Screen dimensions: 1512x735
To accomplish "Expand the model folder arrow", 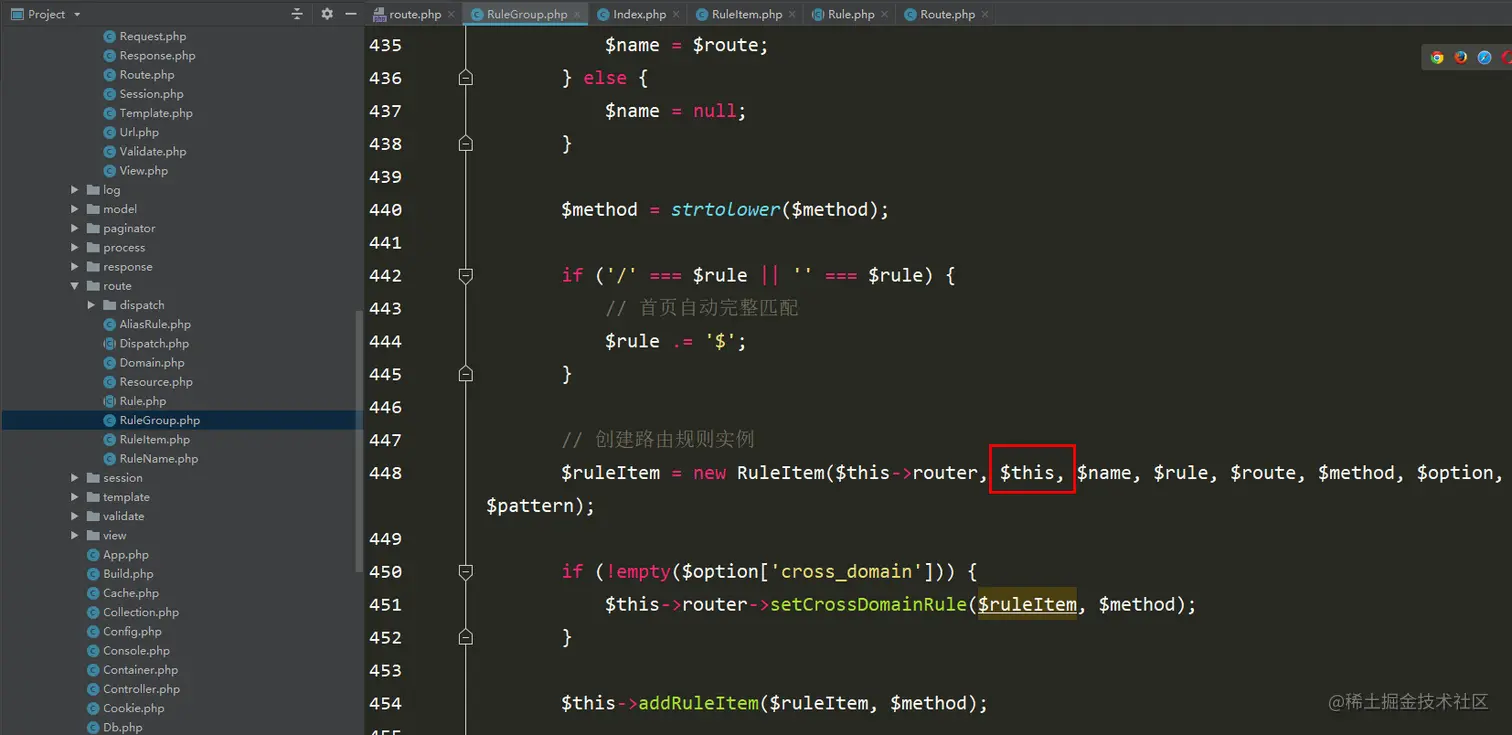I will (x=75, y=209).
